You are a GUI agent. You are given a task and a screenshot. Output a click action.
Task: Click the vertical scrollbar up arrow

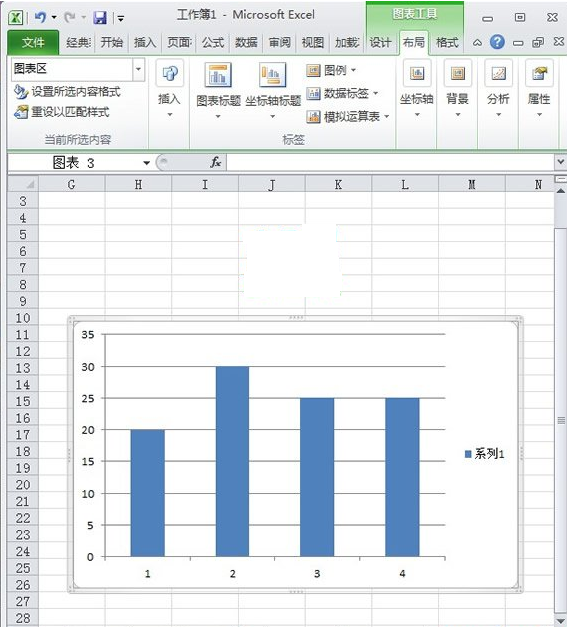coord(561,192)
